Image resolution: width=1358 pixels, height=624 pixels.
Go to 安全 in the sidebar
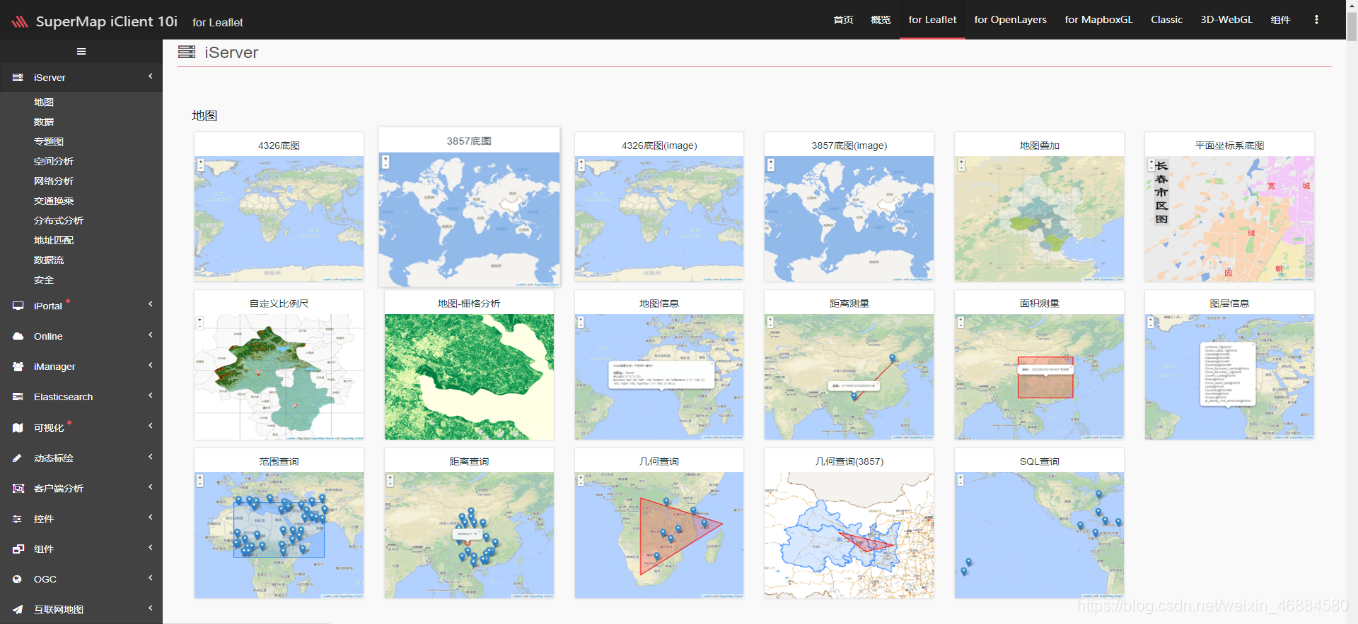click(x=43, y=280)
